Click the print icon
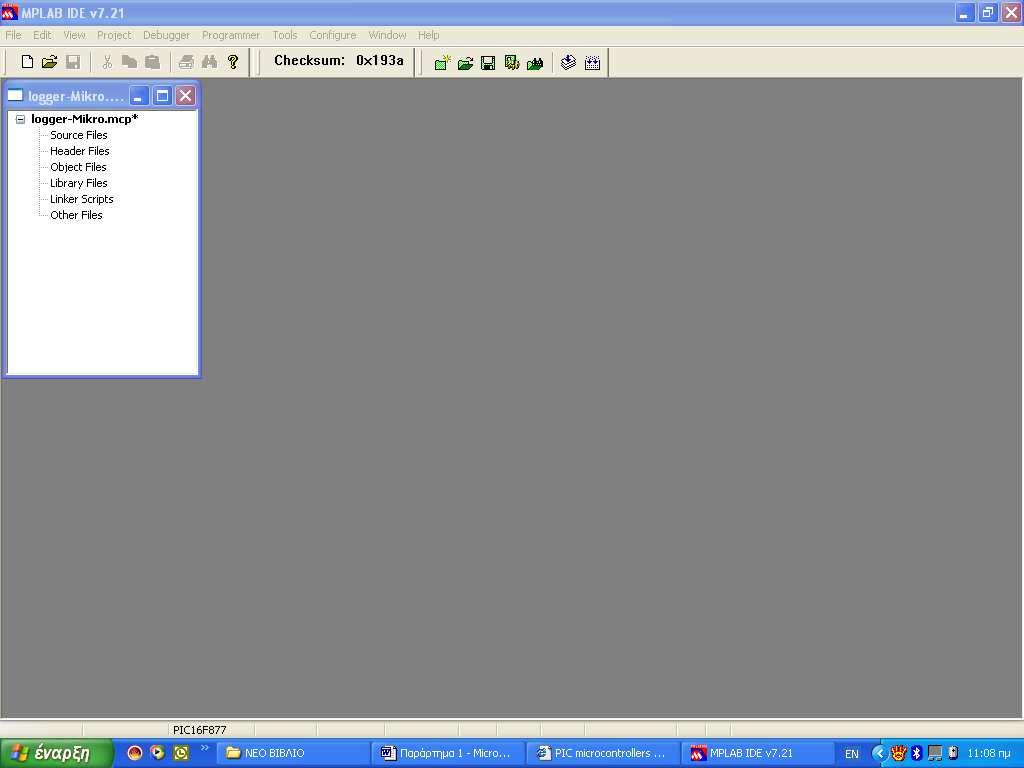This screenshot has height=768, width=1024. (186, 62)
